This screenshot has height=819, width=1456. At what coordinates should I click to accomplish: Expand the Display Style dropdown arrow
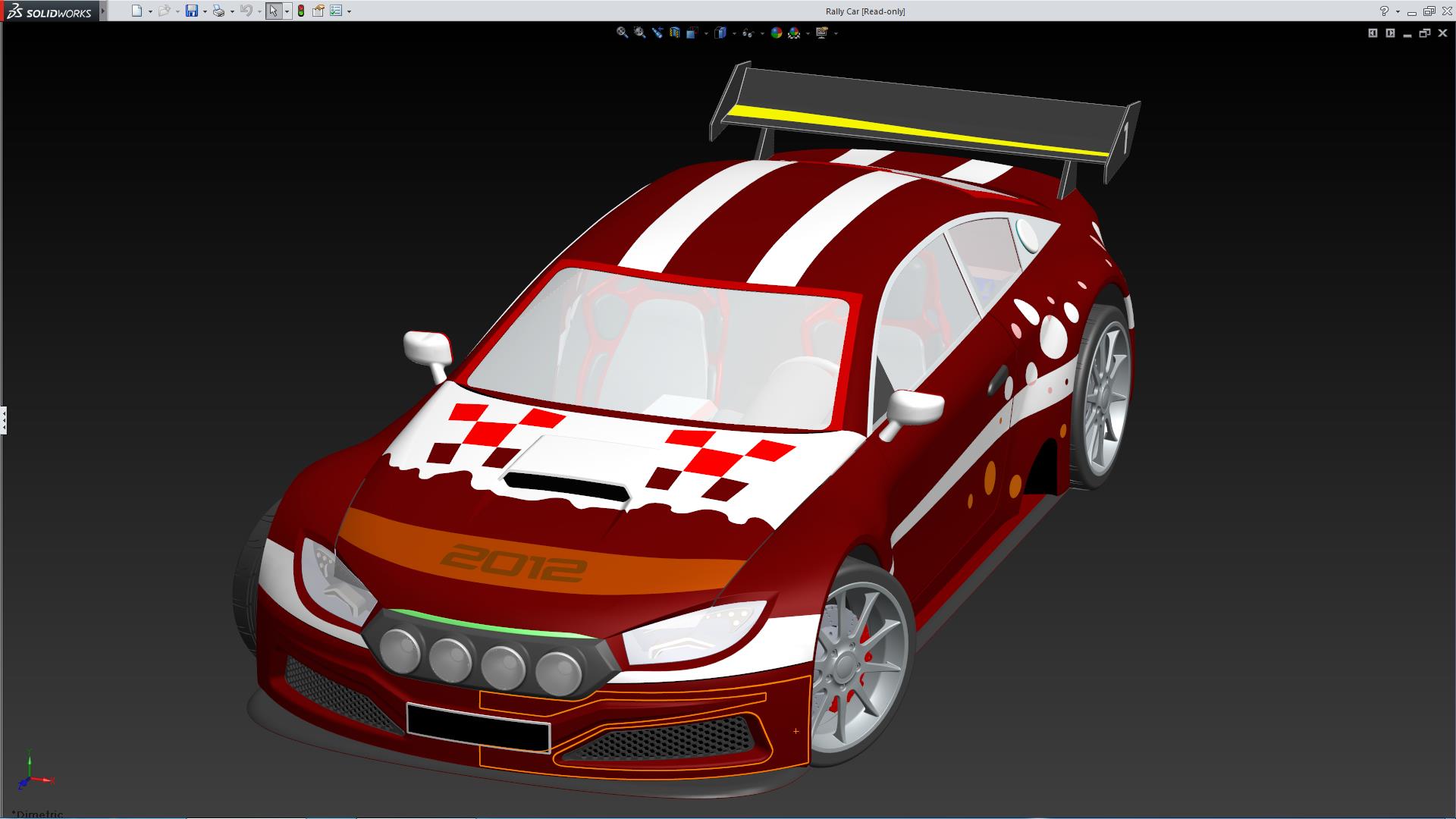click(734, 33)
